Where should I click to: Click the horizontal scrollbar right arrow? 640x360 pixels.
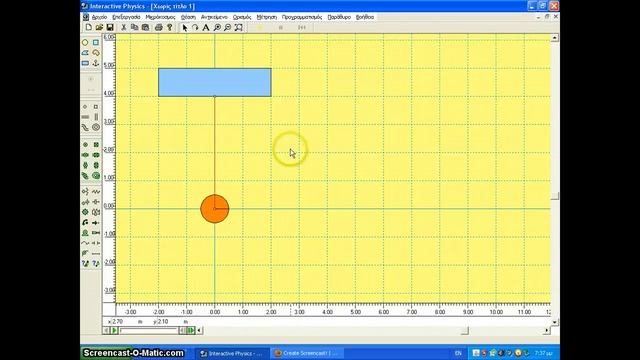point(547,330)
